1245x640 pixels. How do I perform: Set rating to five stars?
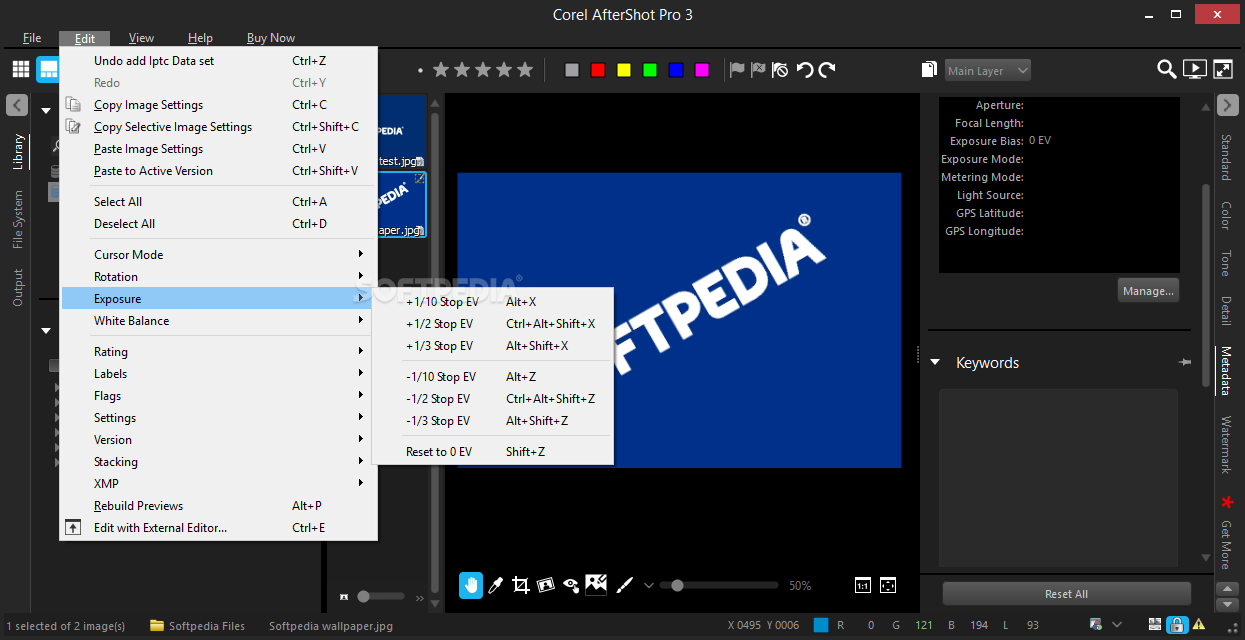pos(526,70)
